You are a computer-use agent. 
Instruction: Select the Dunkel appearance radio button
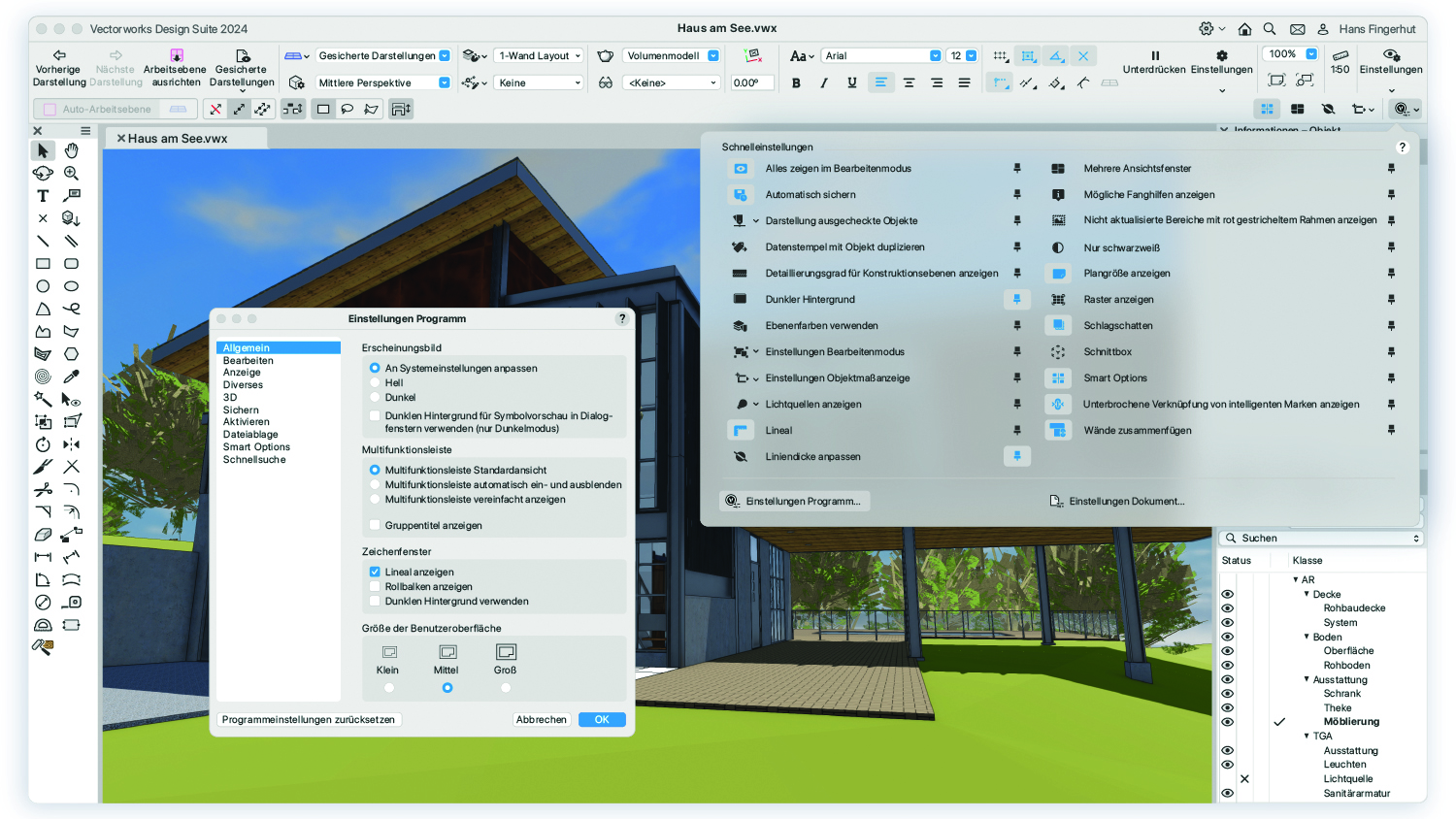coord(378,395)
